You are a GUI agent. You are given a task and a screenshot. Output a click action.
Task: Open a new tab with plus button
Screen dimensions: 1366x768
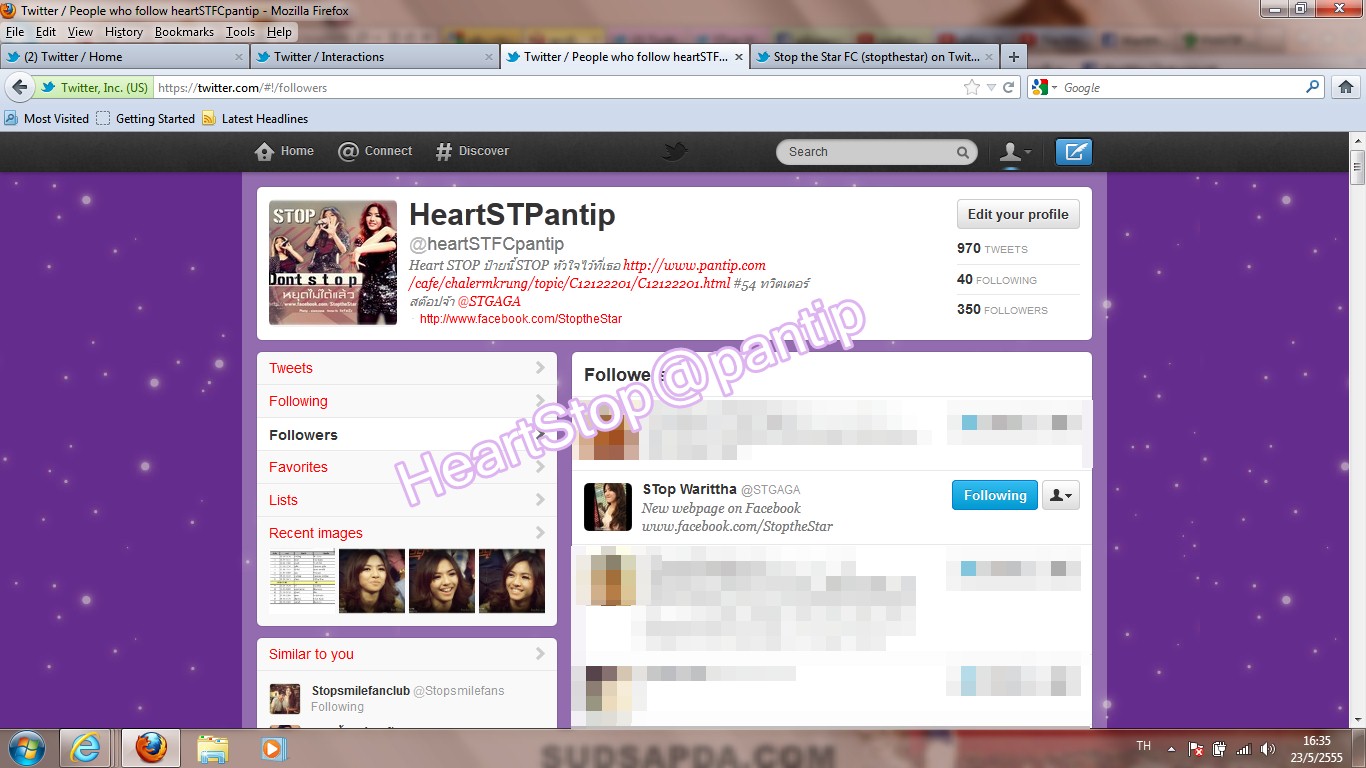pyautogui.click(x=1014, y=57)
